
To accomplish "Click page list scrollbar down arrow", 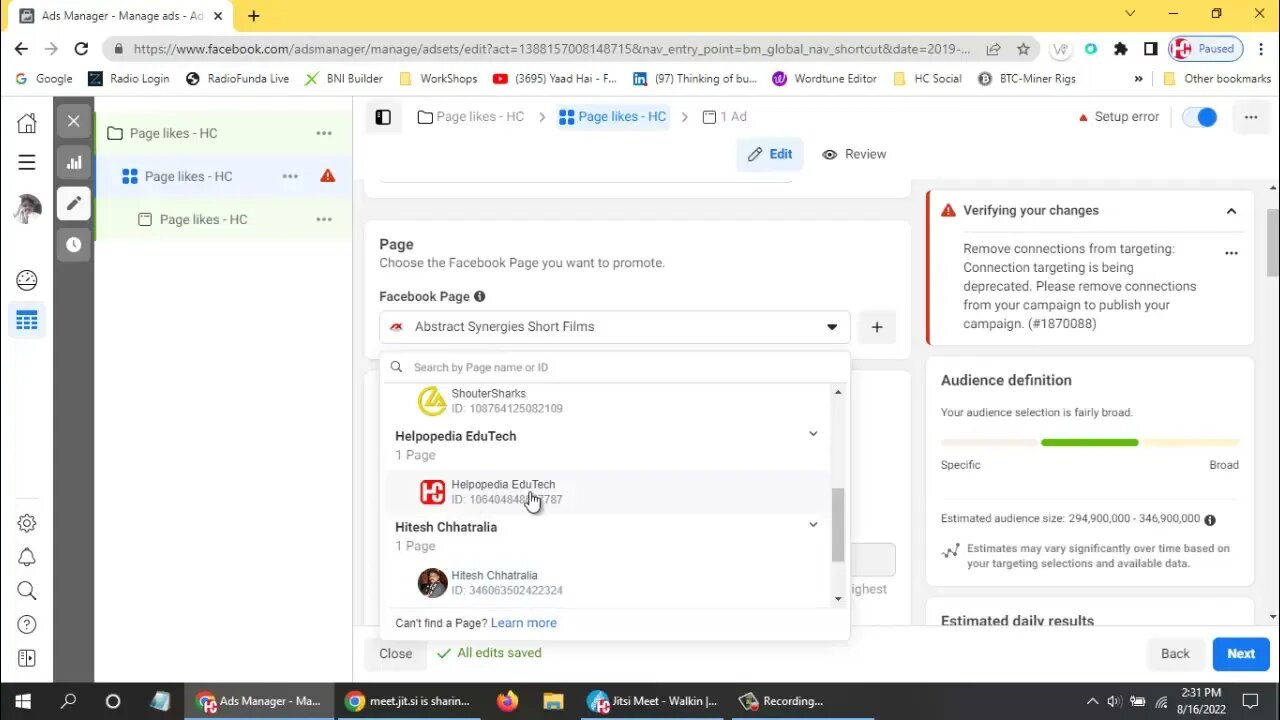I will 838,599.
